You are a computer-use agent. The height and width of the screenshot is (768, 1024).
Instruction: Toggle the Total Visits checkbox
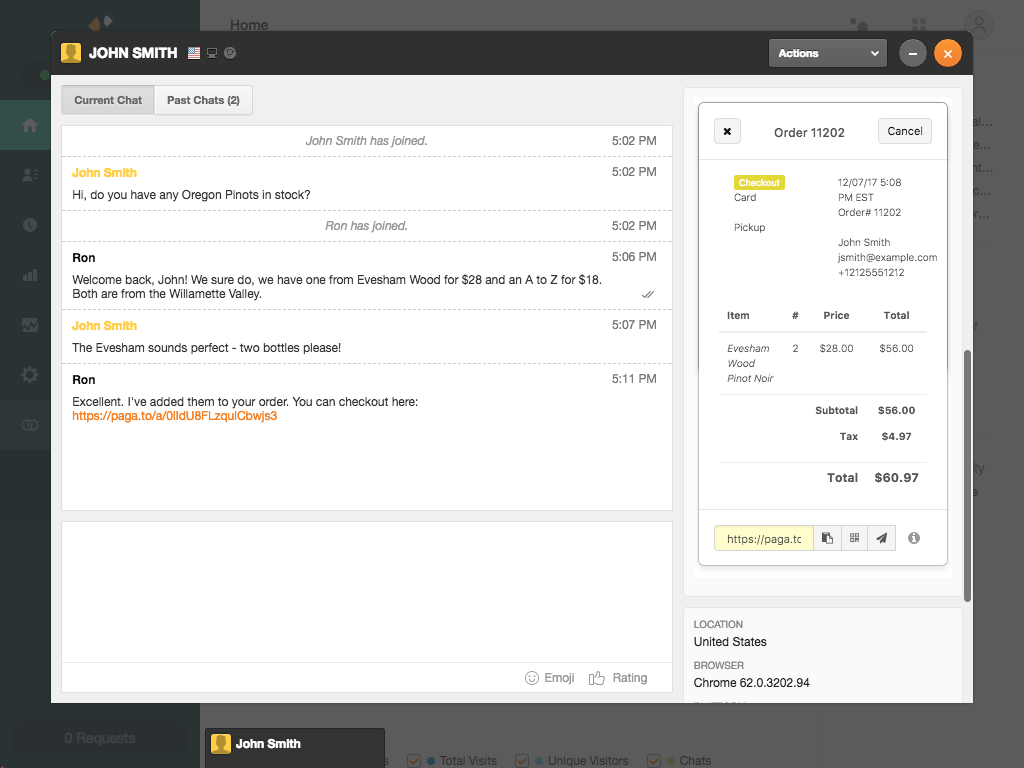tap(414, 761)
